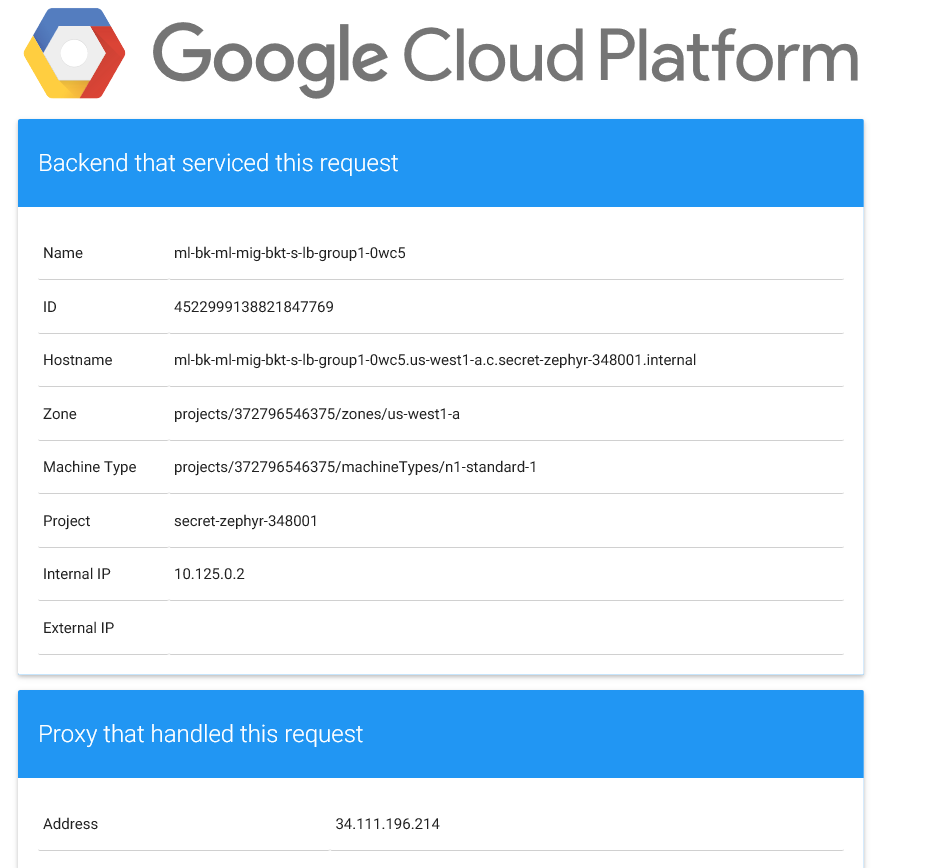Click the Address row label
The height and width of the screenshot is (868, 933).
(71, 824)
